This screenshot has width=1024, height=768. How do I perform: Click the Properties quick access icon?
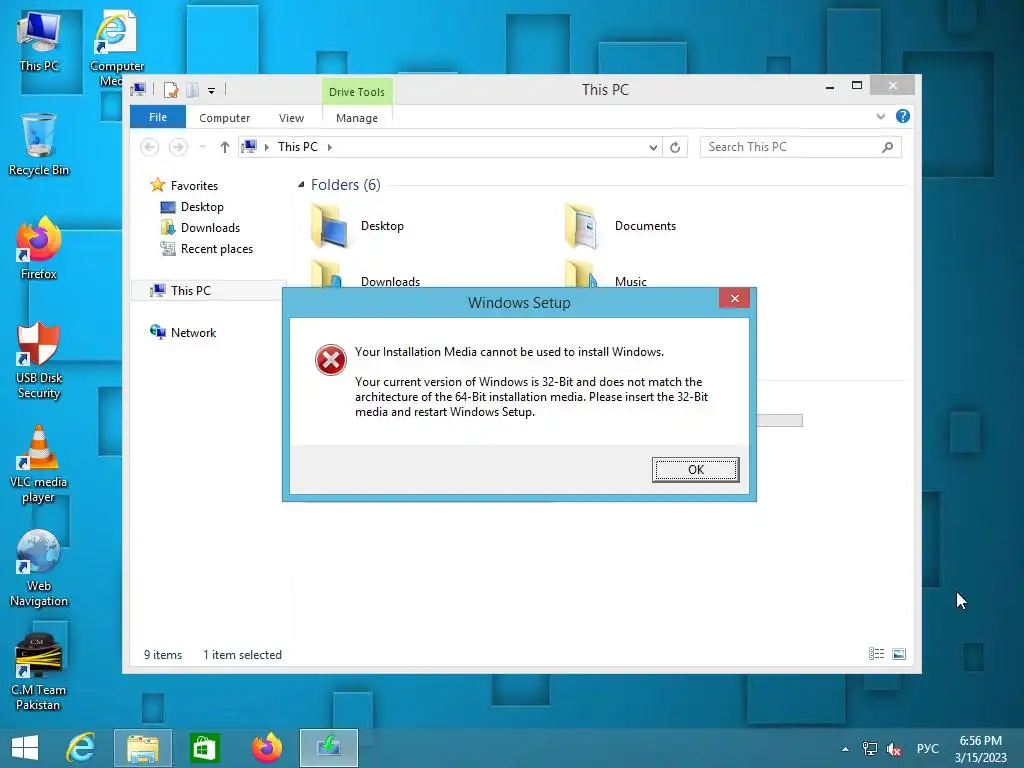pyautogui.click(x=171, y=90)
